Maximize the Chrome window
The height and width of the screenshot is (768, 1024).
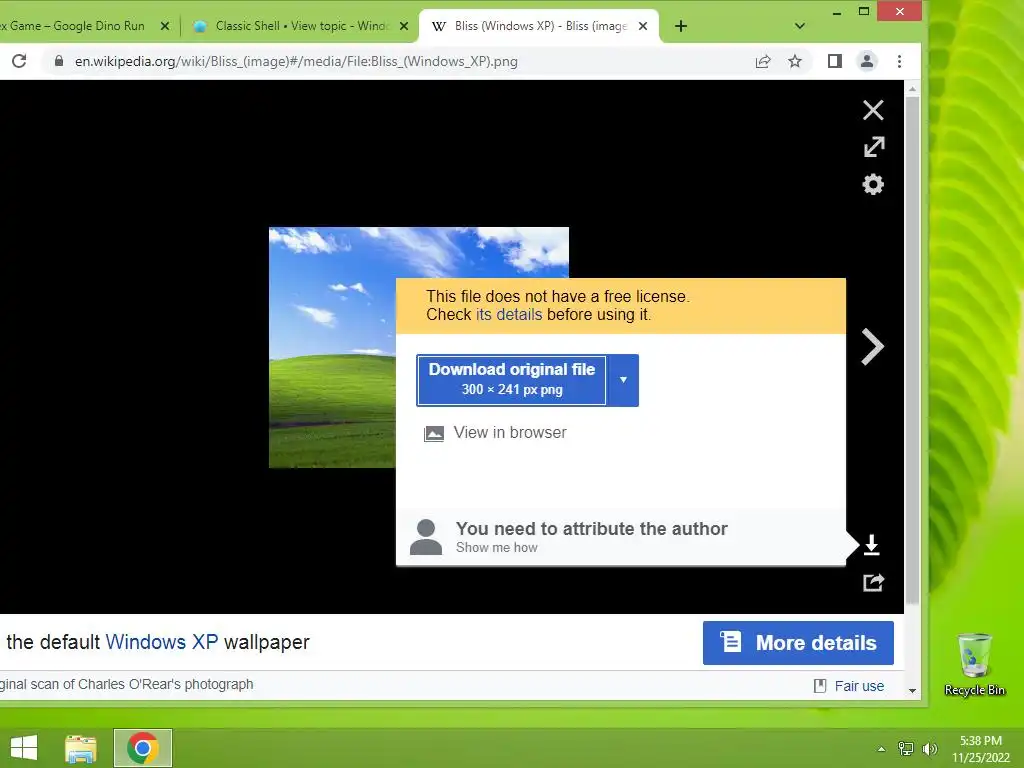[863, 12]
